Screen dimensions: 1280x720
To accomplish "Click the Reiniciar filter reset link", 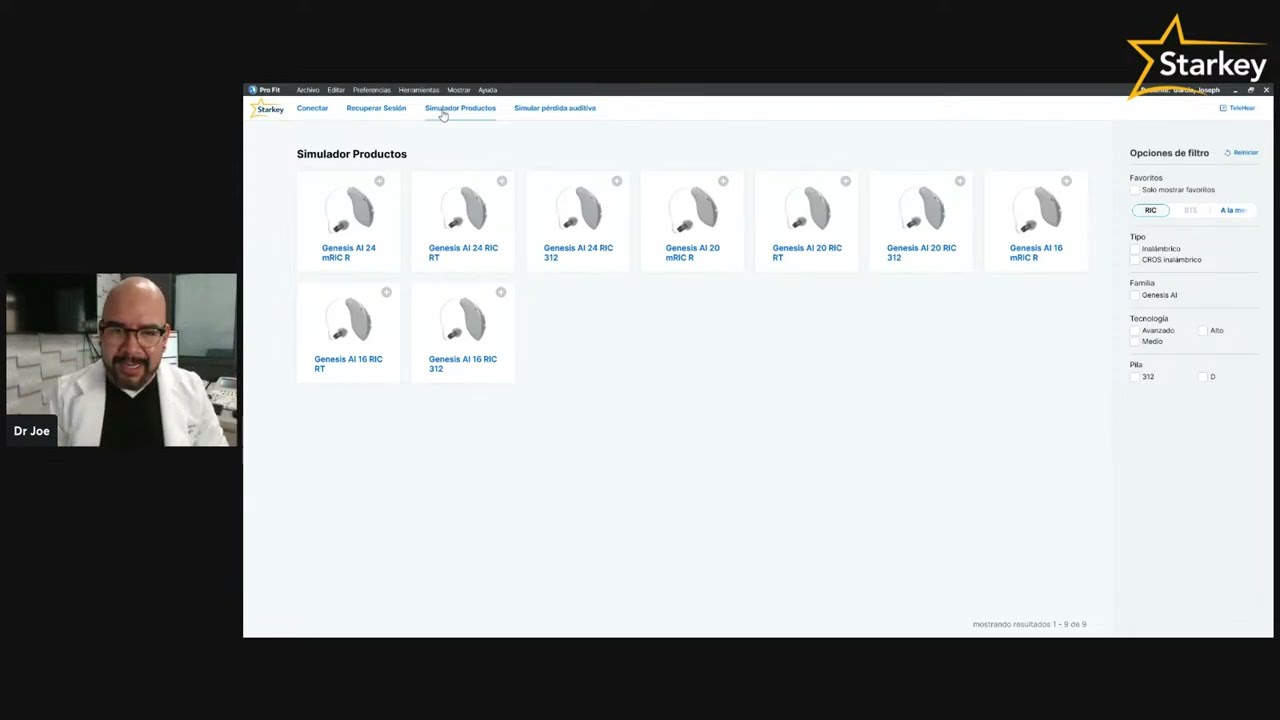I will 1241,153.
